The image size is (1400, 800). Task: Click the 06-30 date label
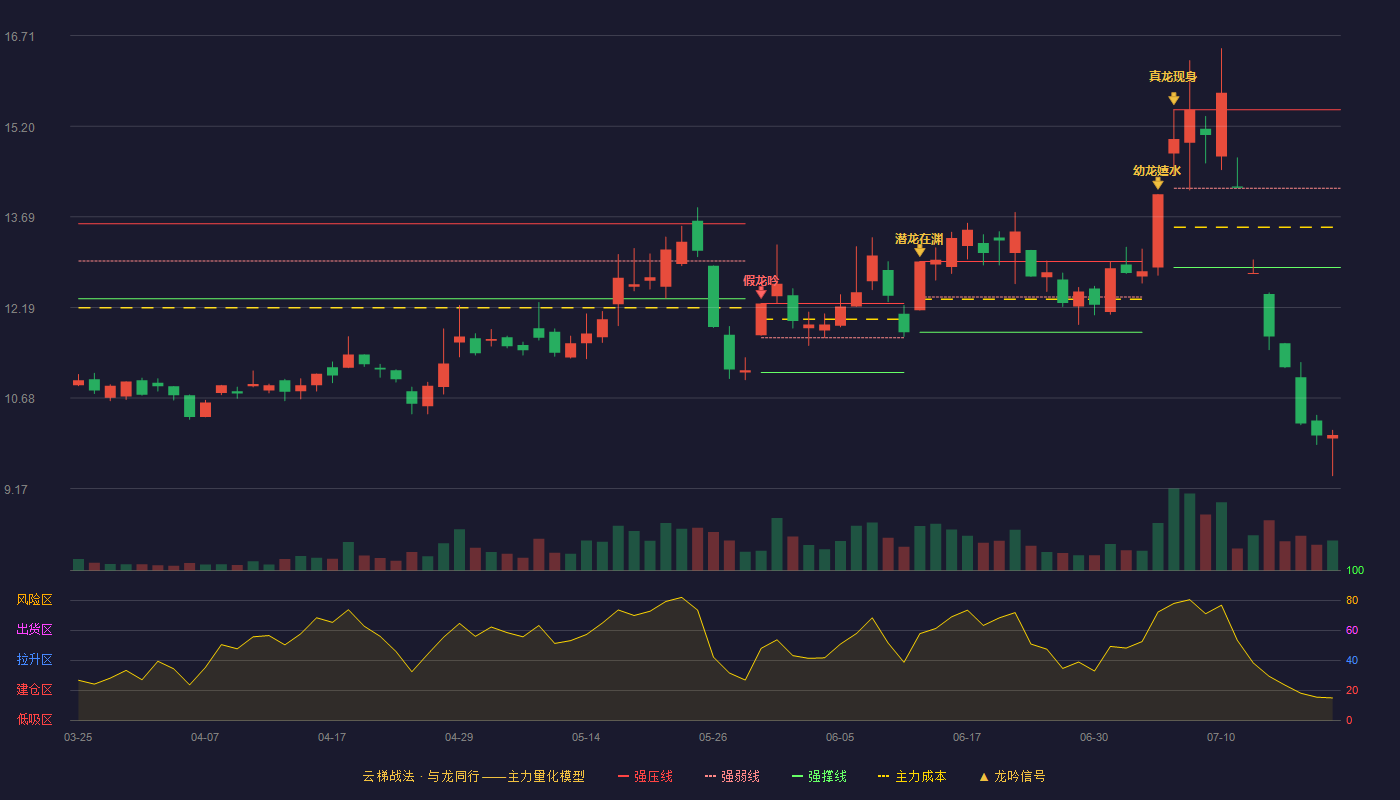click(x=1094, y=737)
